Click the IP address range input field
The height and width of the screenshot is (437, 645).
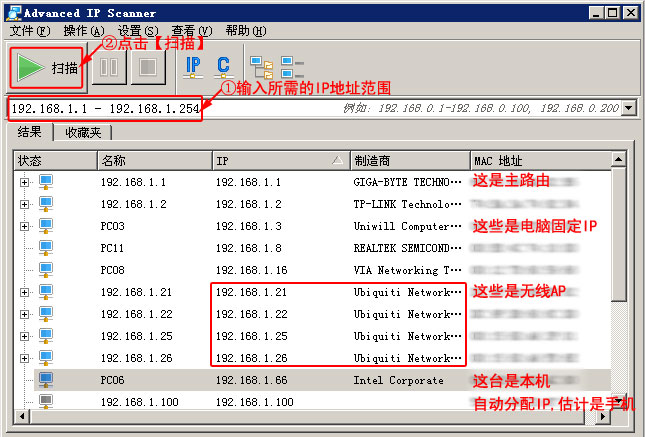pyautogui.click(x=105, y=108)
